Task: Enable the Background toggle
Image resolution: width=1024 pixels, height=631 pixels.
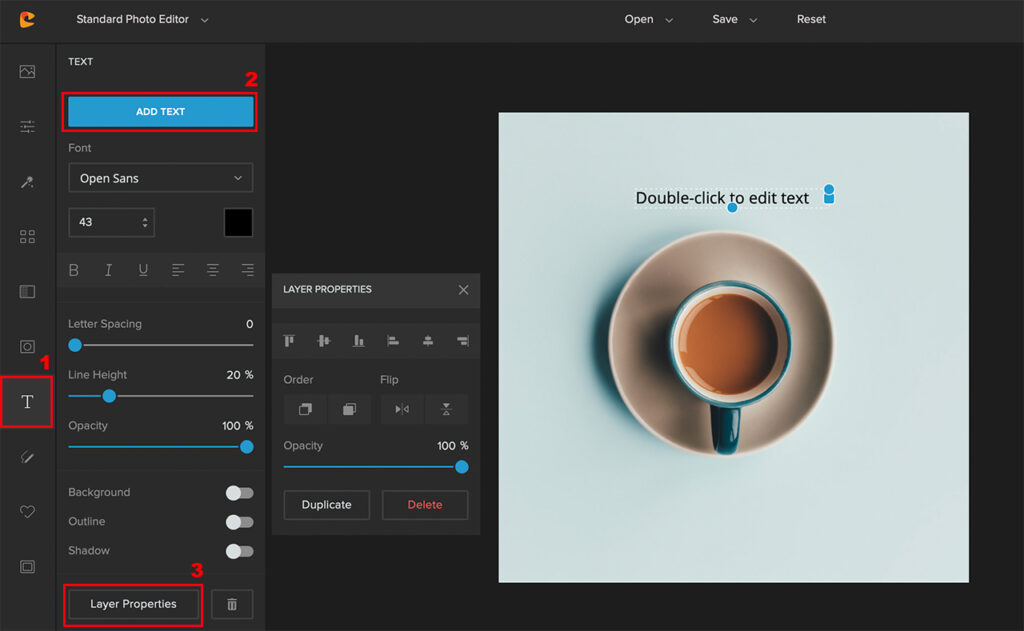Action: coord(239,493)
